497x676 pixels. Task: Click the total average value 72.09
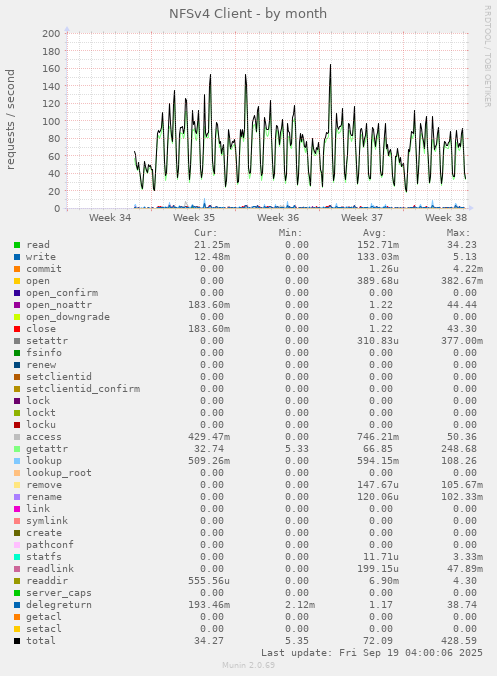point(378,641)
